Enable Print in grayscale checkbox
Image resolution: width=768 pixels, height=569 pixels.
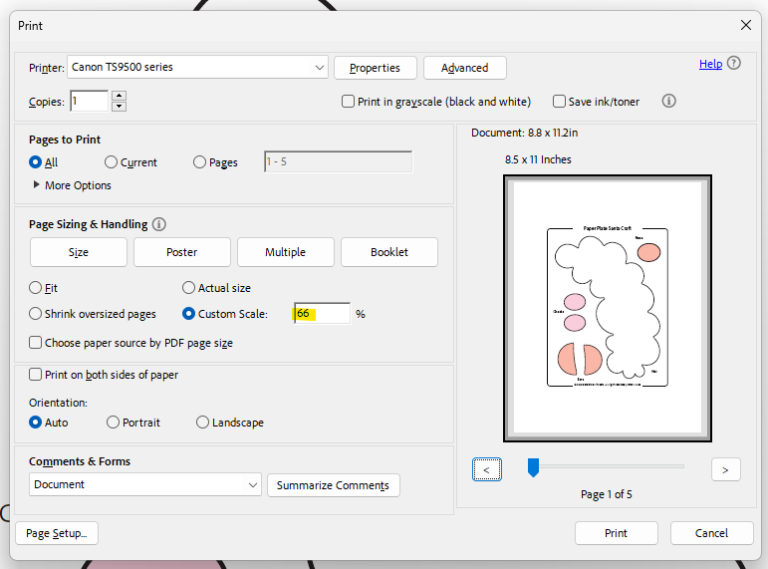348,102
